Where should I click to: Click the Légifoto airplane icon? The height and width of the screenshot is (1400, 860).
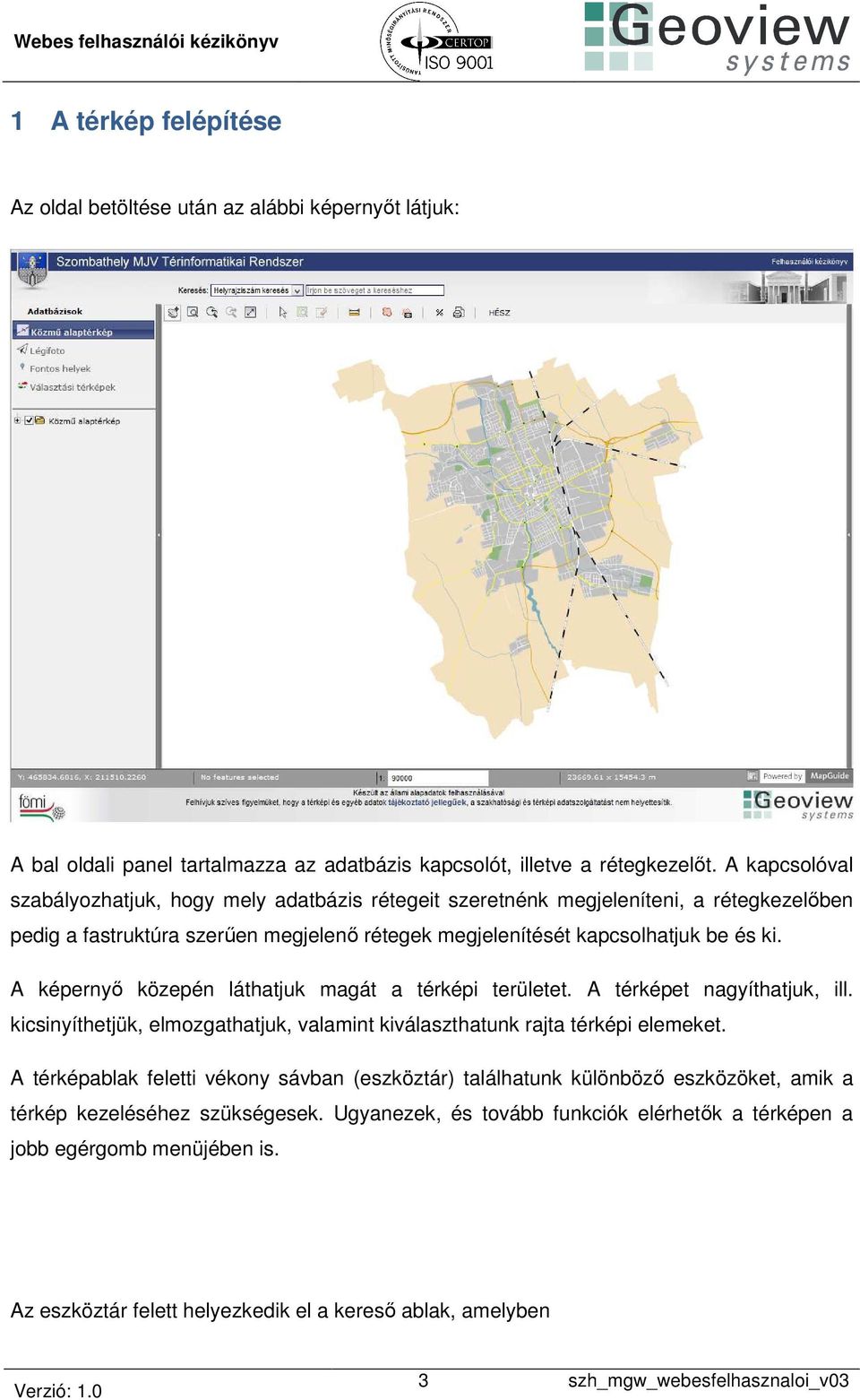coord(22,349)
